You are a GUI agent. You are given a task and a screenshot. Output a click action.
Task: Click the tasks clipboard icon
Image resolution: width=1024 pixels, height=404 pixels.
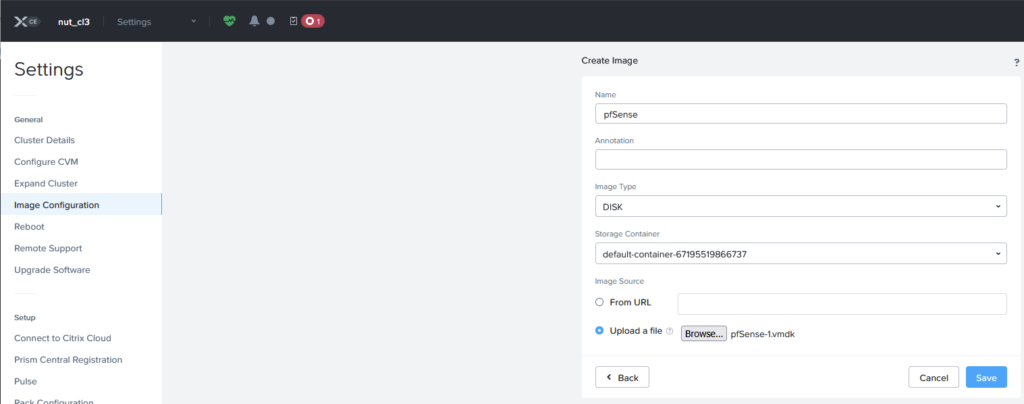click(x=293, y=21)
